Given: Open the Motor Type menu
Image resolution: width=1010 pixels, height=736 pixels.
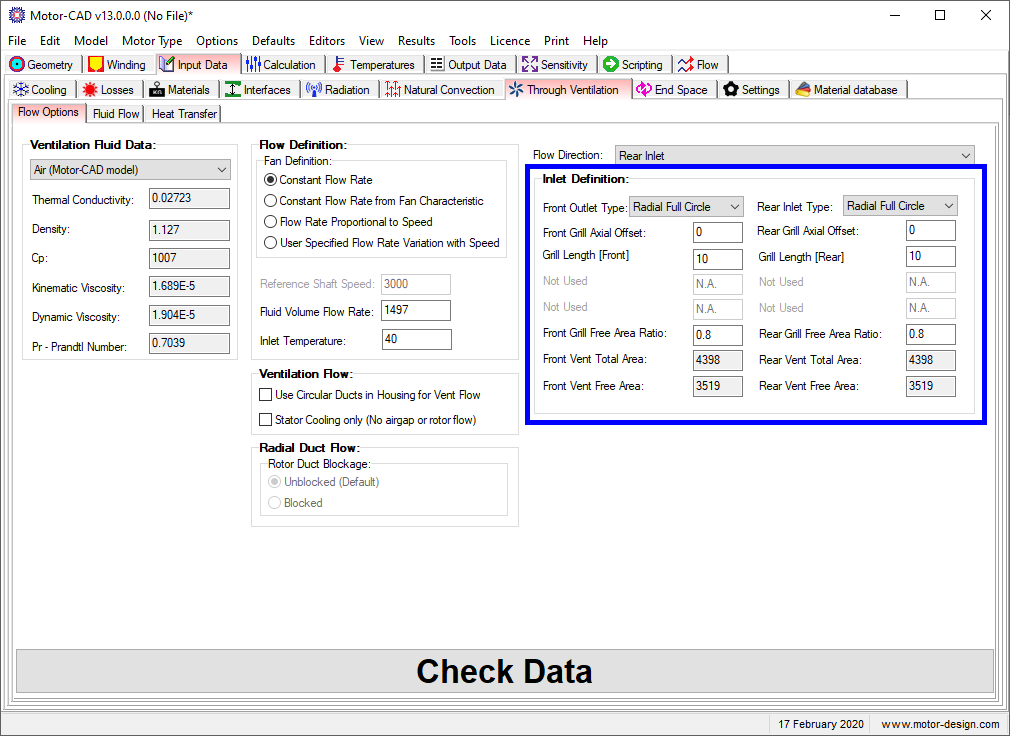Looking at the screenshot, I should pyautogui.click(x=152, y=41).
